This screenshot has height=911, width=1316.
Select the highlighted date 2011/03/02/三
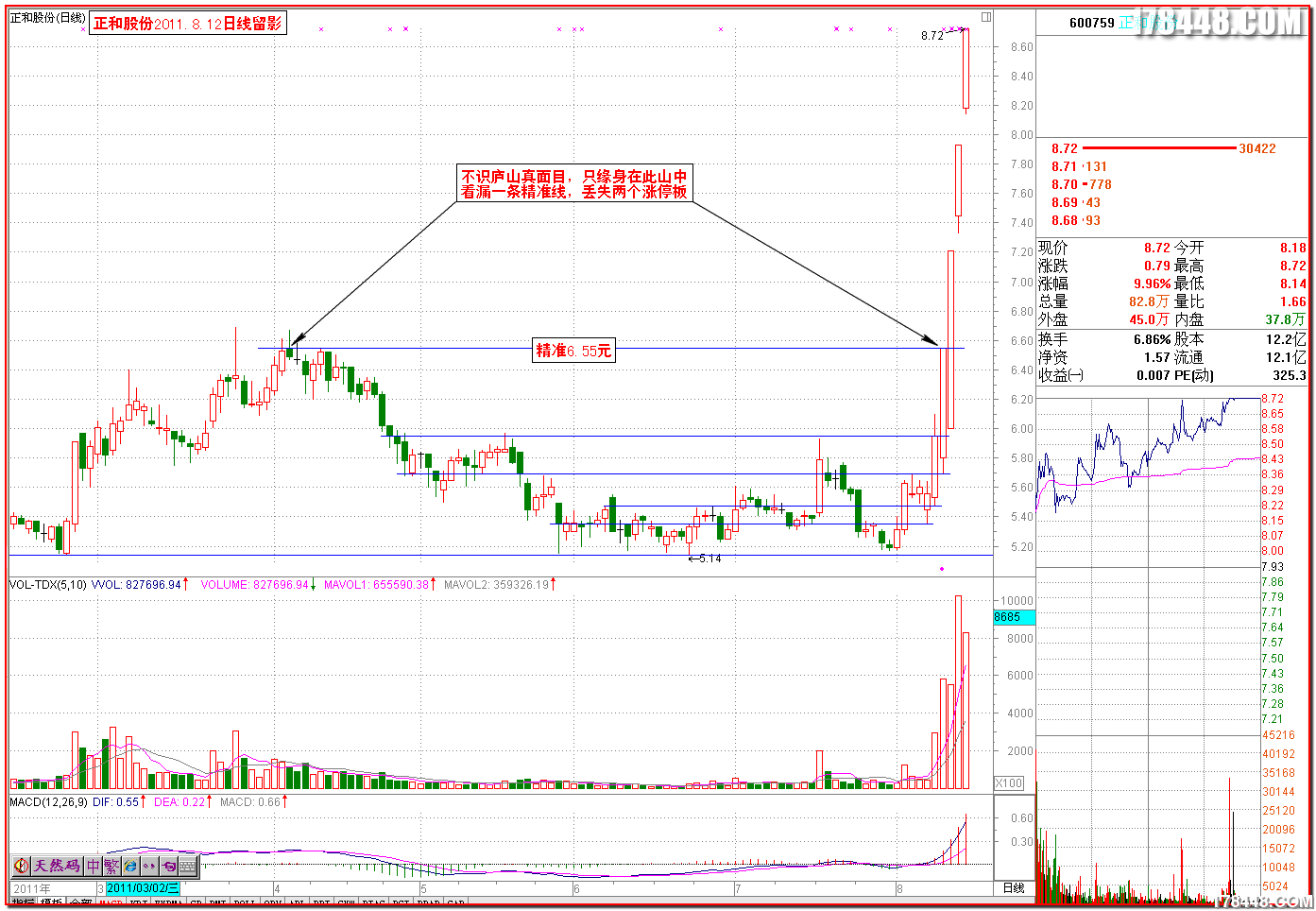coord(143,888)
